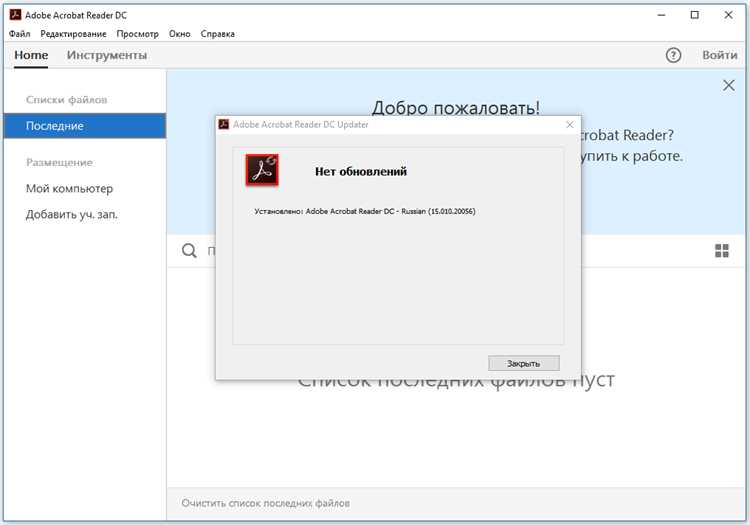Click the installed version text line
Image resolution: width=750 pixels, height=525 pixels.
click(x=365, y=211)
